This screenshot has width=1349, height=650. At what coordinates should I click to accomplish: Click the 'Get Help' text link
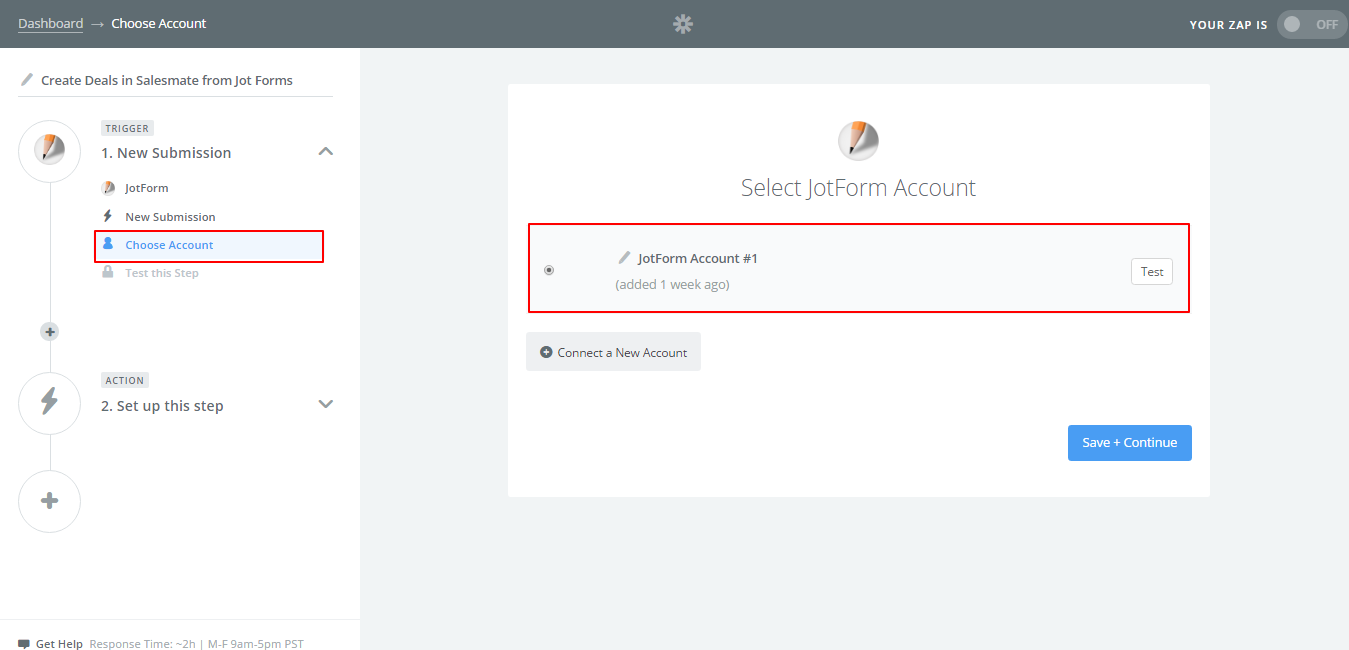59,644
